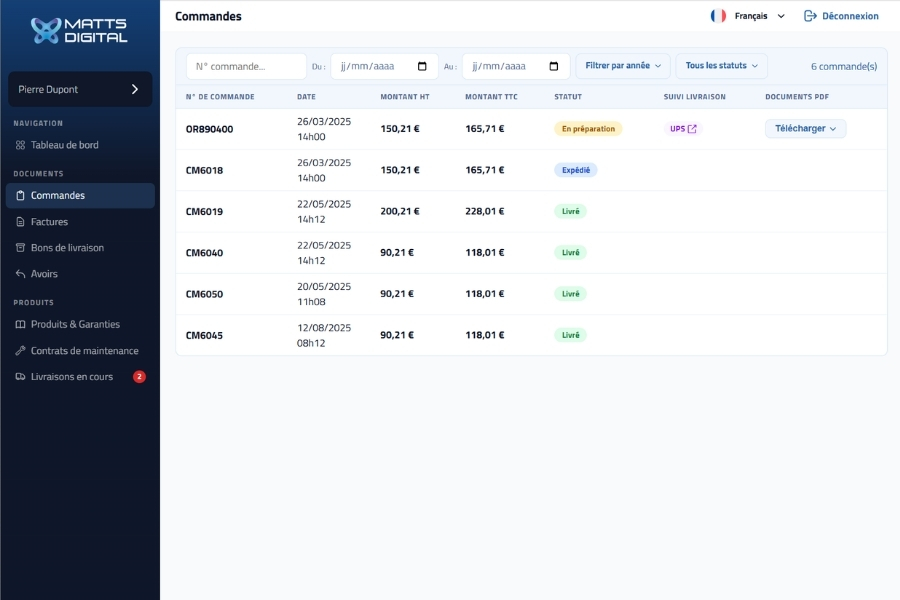Focus the Du start date field
Screen dimensions: 900x600
tap(384, 67)
